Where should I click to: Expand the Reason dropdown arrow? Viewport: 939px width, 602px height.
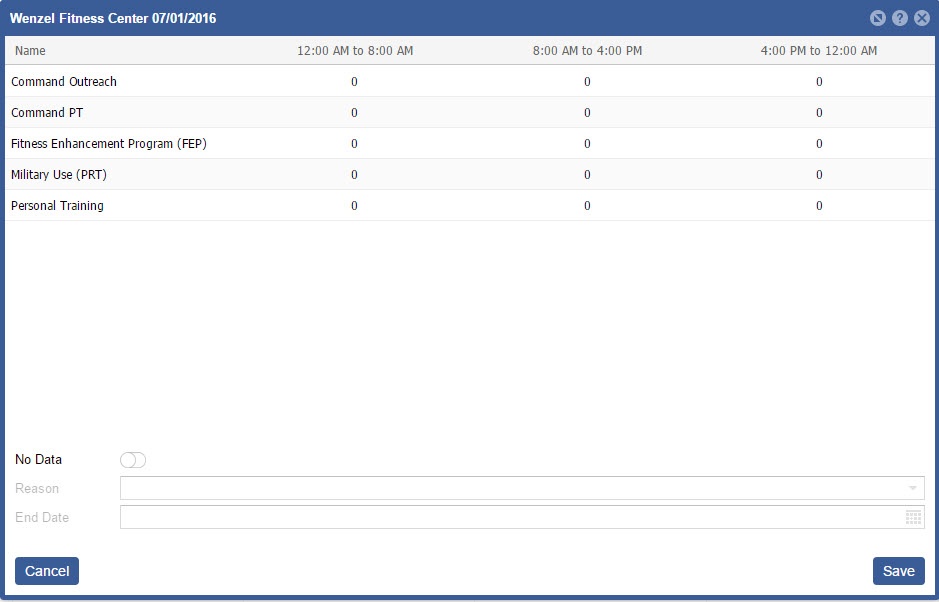coord(912,489)
